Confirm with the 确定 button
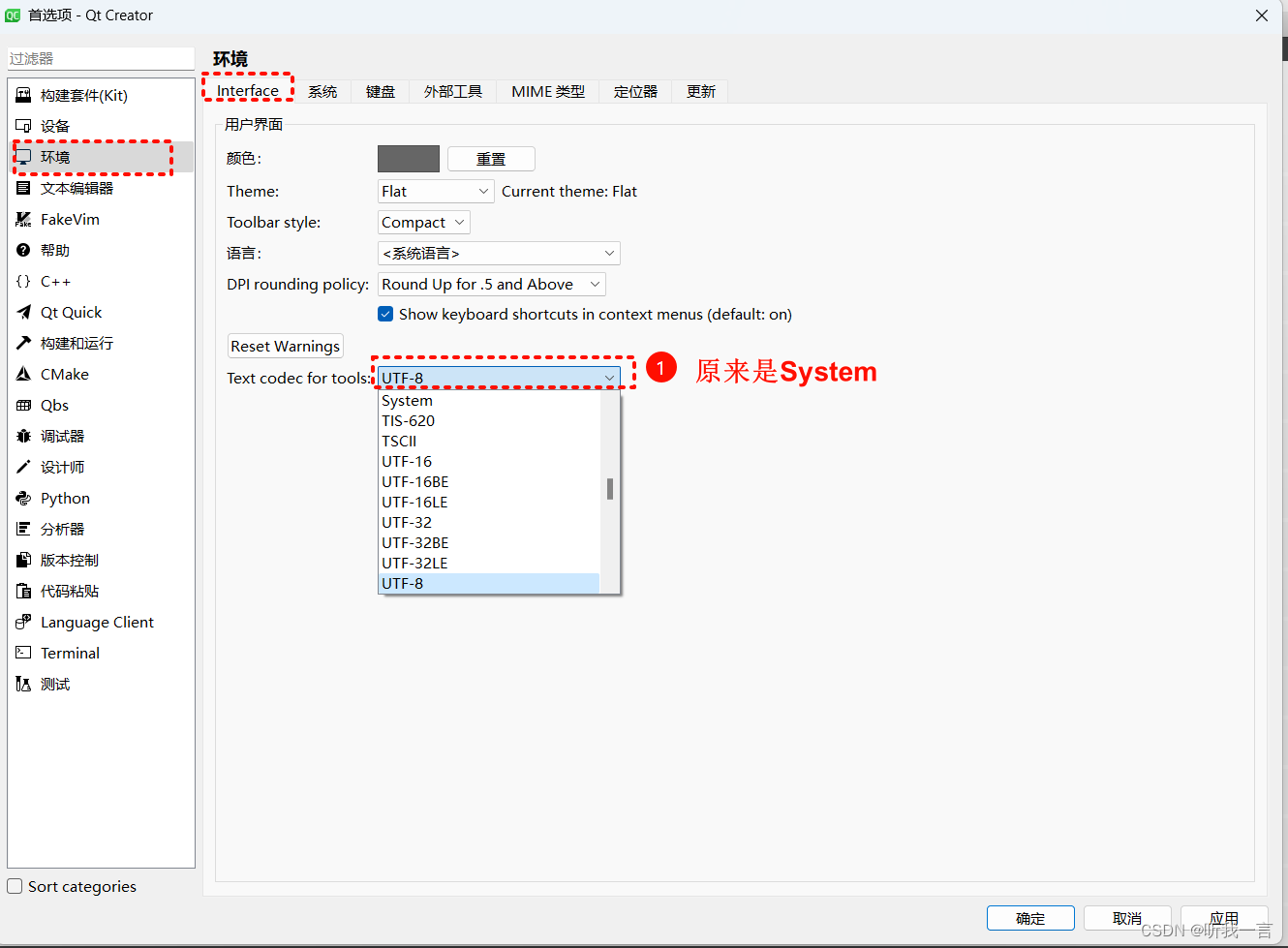This screenshot has height=948, width=1288. [1030, 918]
